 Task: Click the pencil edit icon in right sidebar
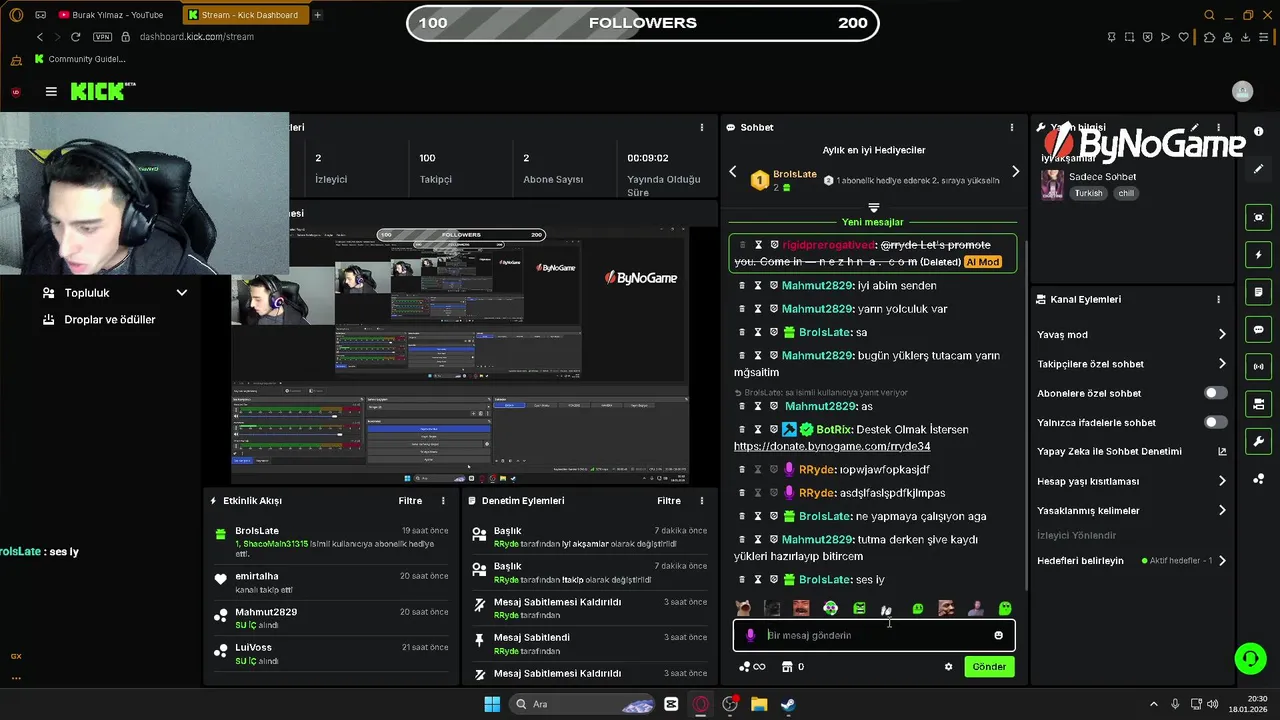1258,169
